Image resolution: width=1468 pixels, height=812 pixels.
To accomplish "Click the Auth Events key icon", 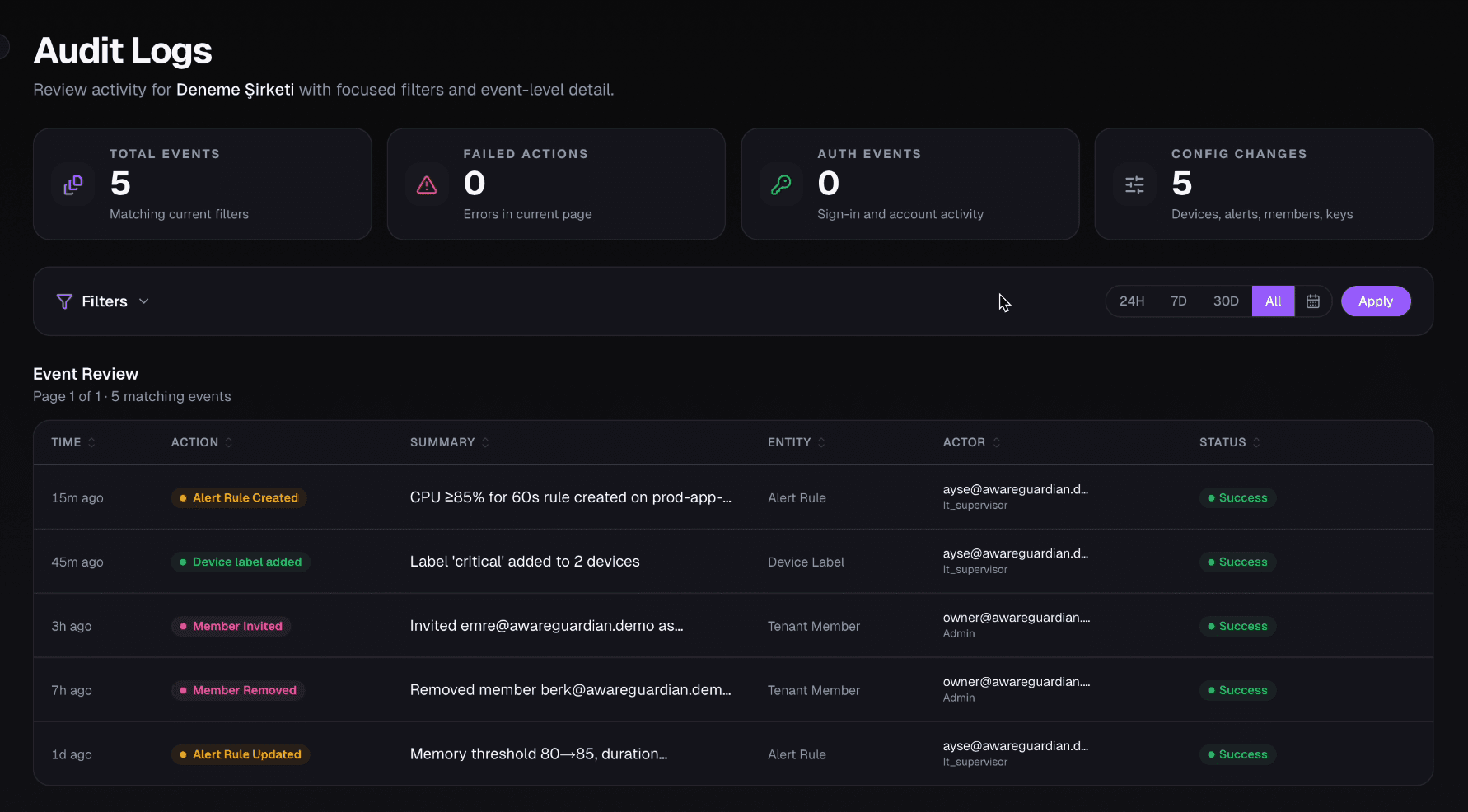I will (781, 184).
